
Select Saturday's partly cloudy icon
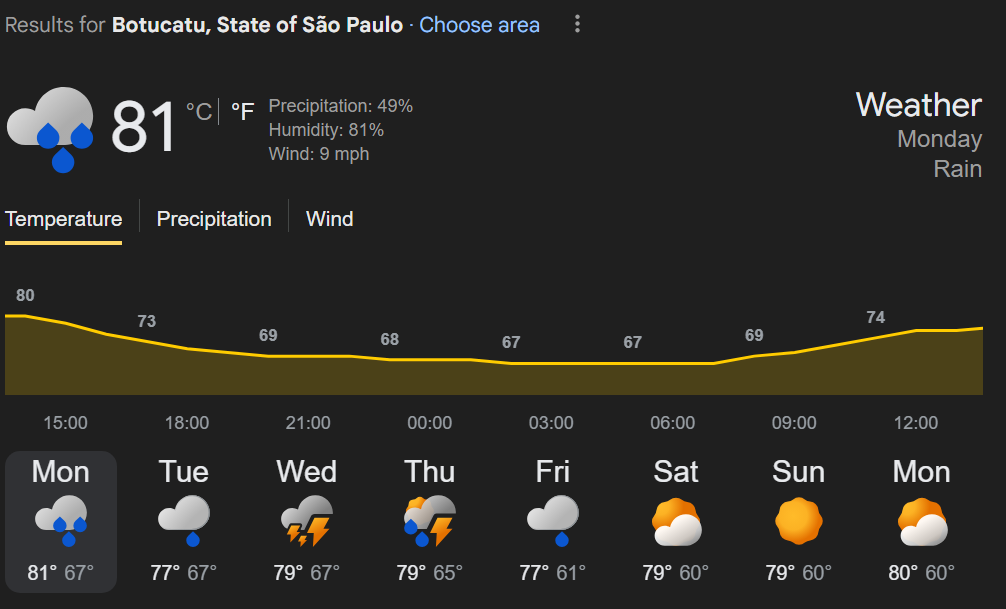click(x=676, y=521)
